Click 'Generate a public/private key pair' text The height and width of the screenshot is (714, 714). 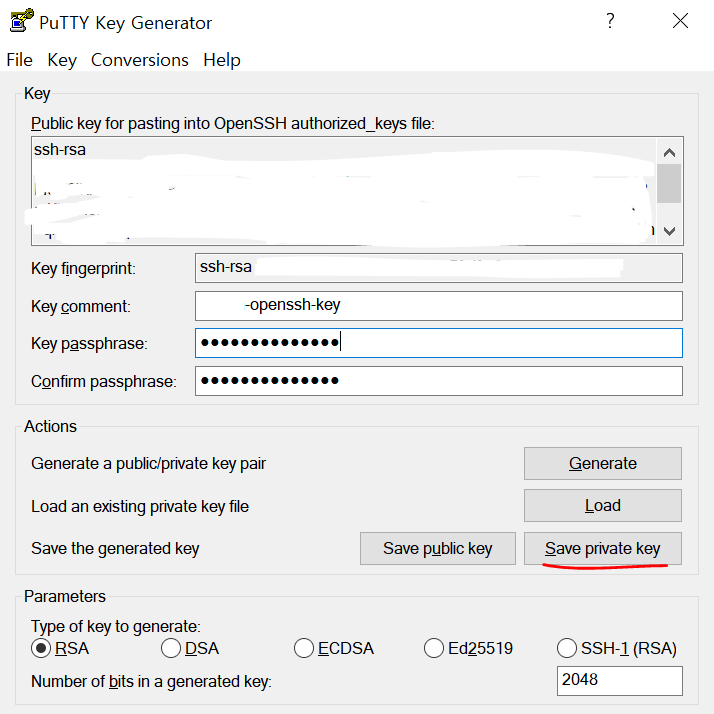pos(148,464)
